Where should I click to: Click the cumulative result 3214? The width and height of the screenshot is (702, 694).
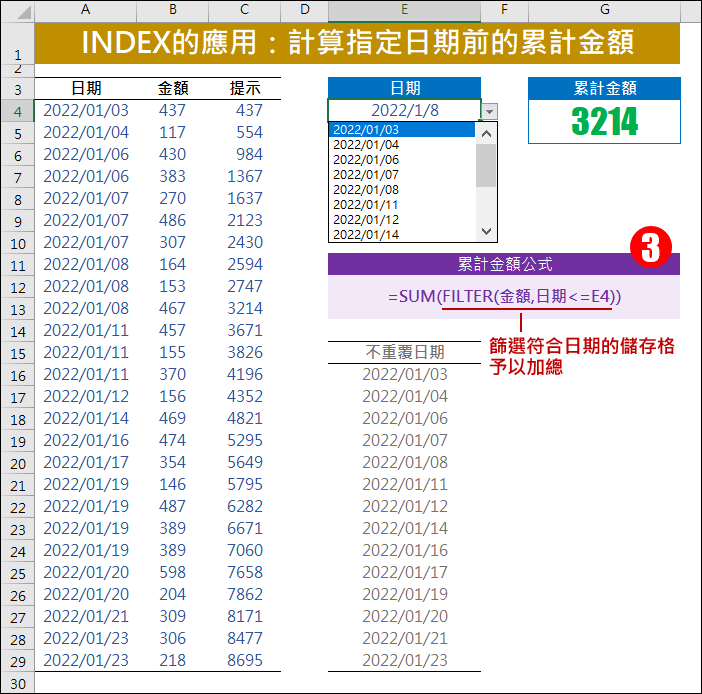(604, 121)
